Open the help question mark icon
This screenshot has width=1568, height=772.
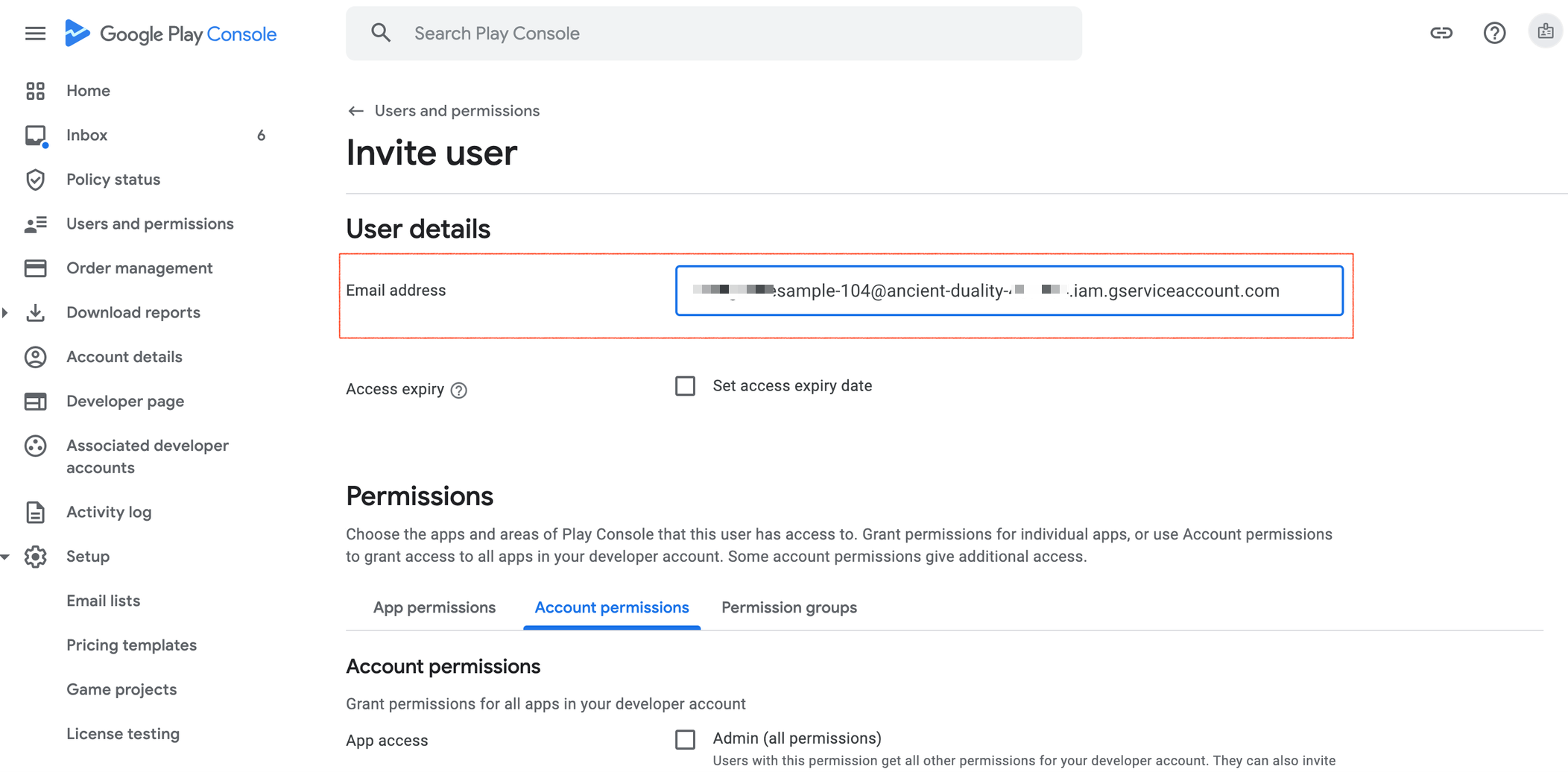[x=1493, y=33]
